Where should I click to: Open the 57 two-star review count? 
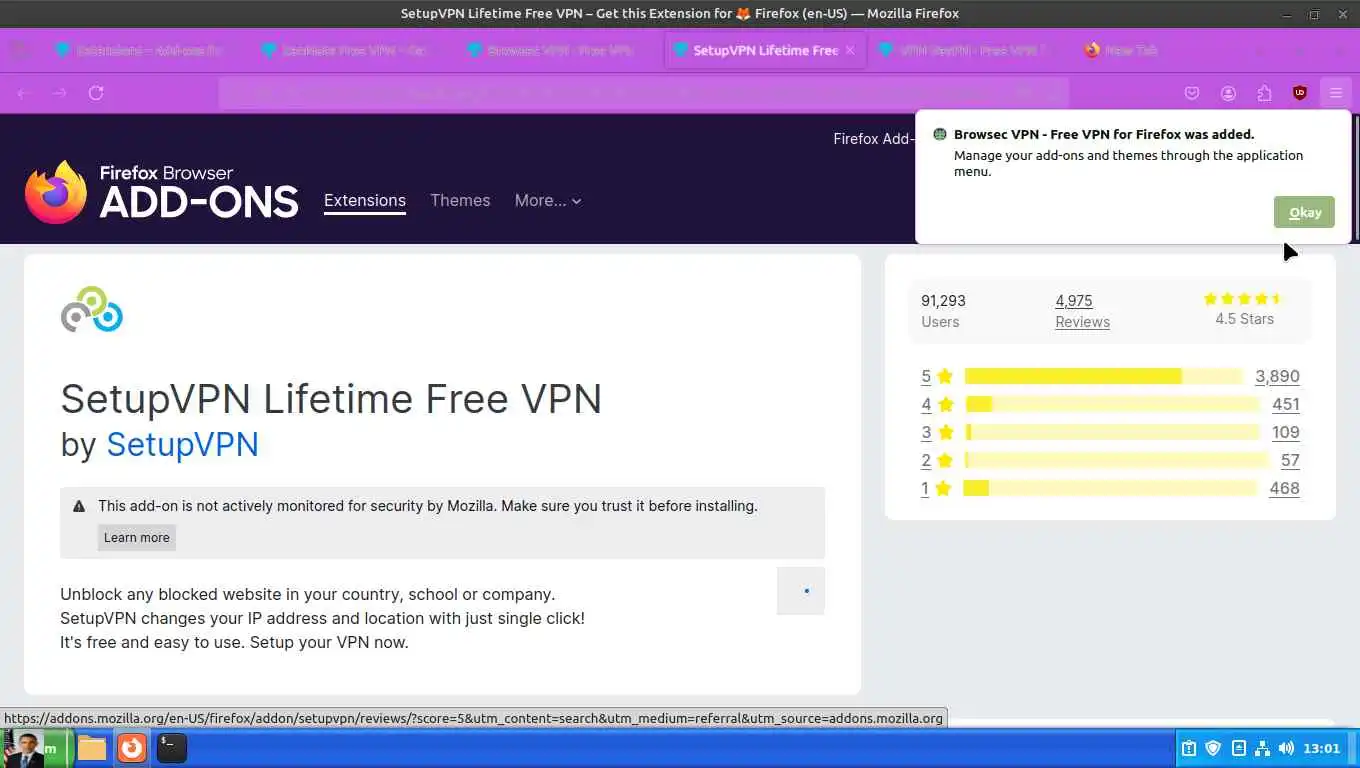click(1290, 460)
